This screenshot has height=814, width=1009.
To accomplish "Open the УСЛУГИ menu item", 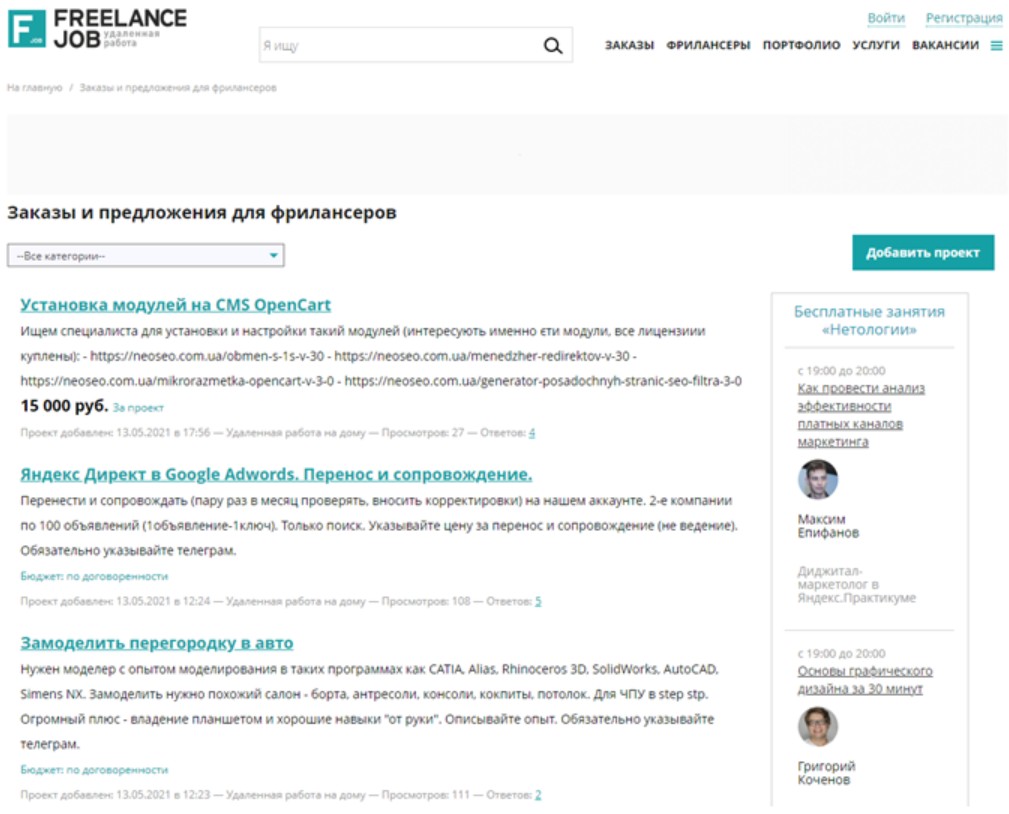I will pos(876,45).
